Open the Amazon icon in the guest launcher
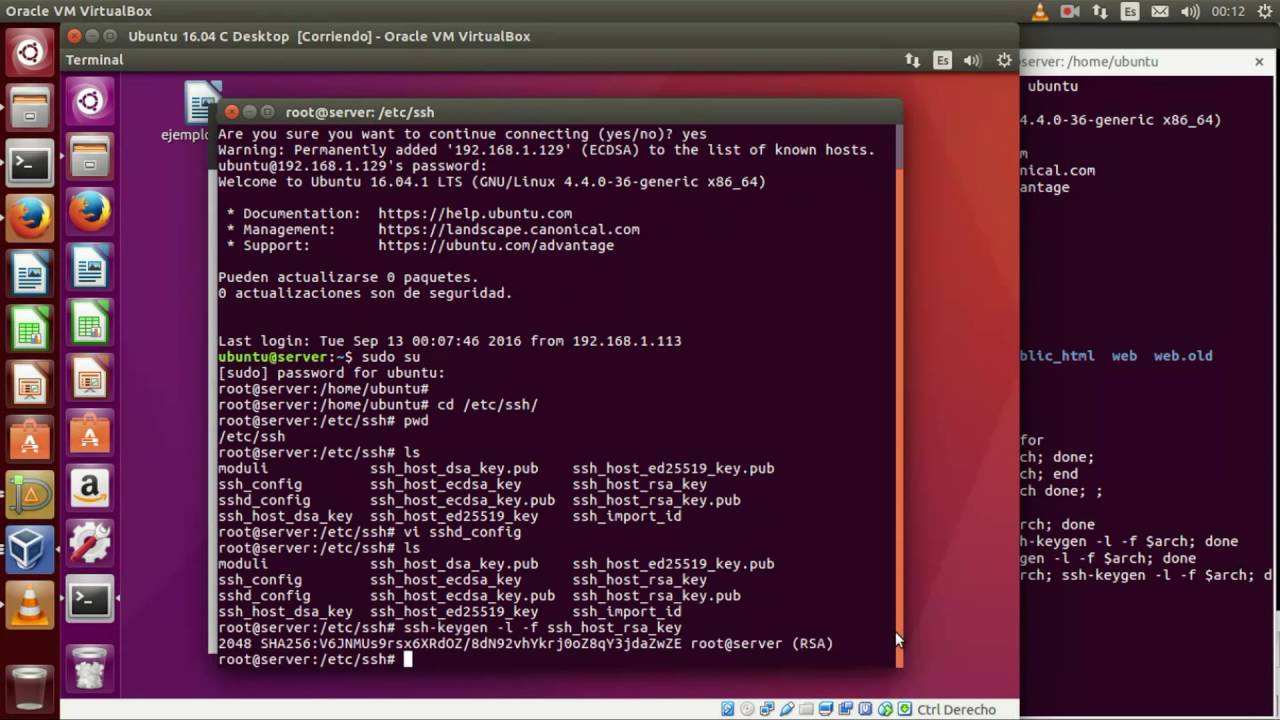The height and width of the screenshot is (720, 1280). click(x=90, y=489)
